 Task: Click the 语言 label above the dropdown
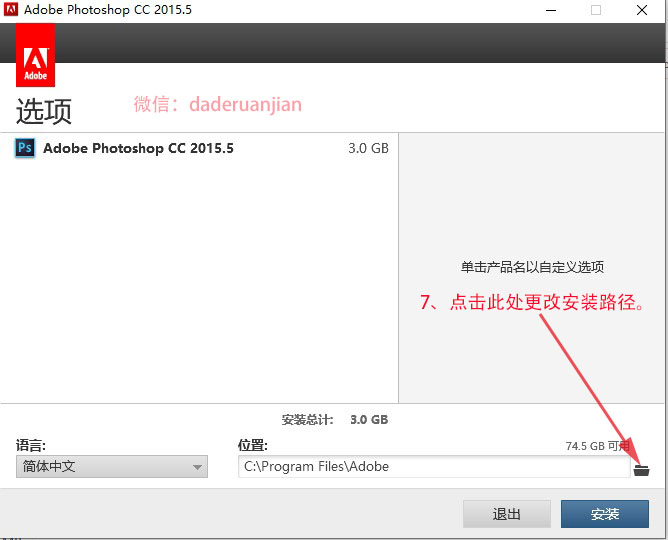[31, 446]
